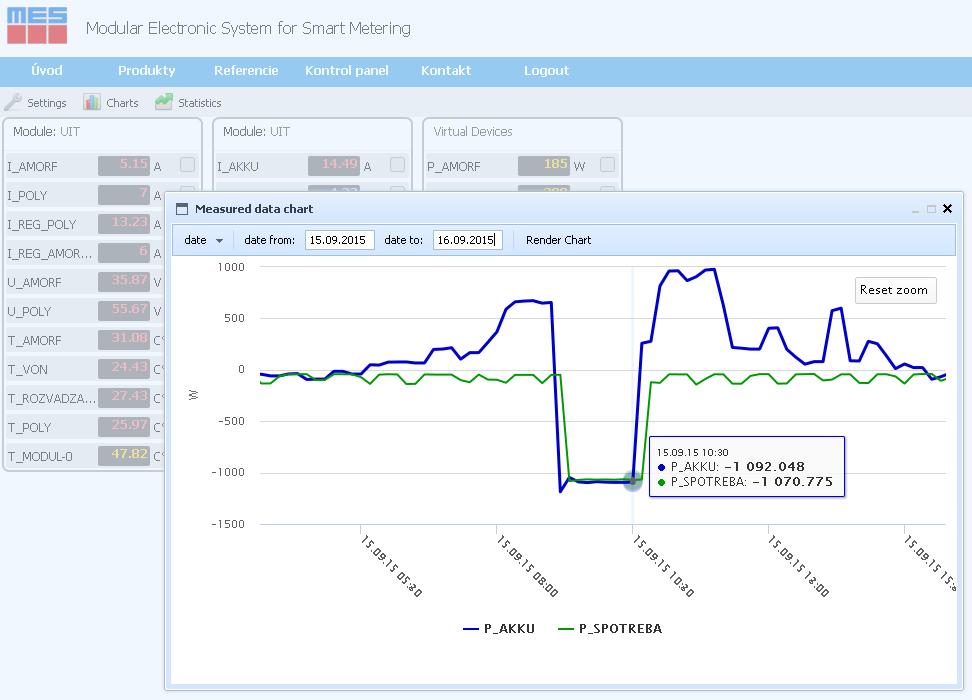Image resolution: width=972 pixels, height=700 pixels.
Task: Go to Kontrol panel menu item
Action: point(346,70)
